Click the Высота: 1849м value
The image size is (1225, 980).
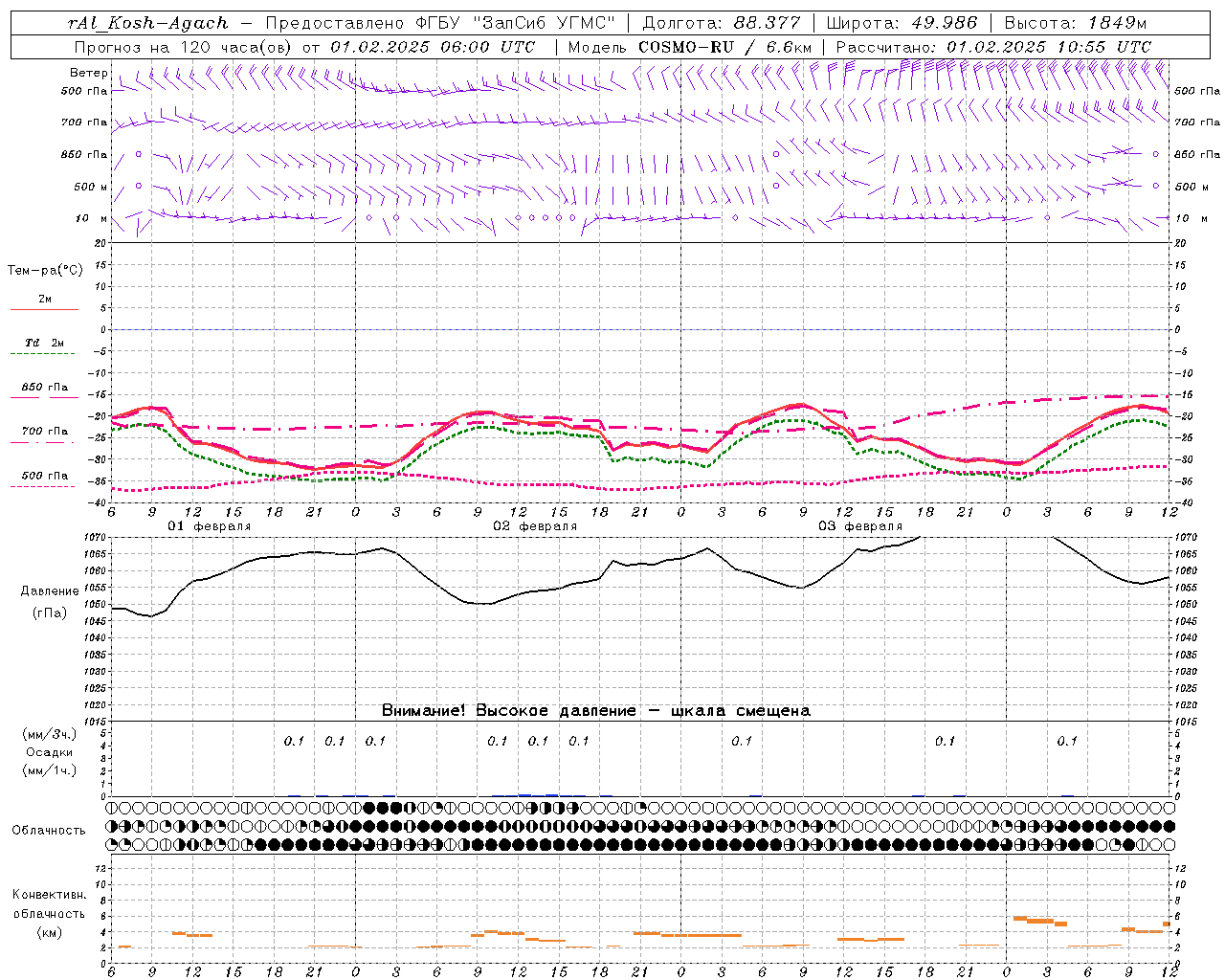pos(1075,24)
